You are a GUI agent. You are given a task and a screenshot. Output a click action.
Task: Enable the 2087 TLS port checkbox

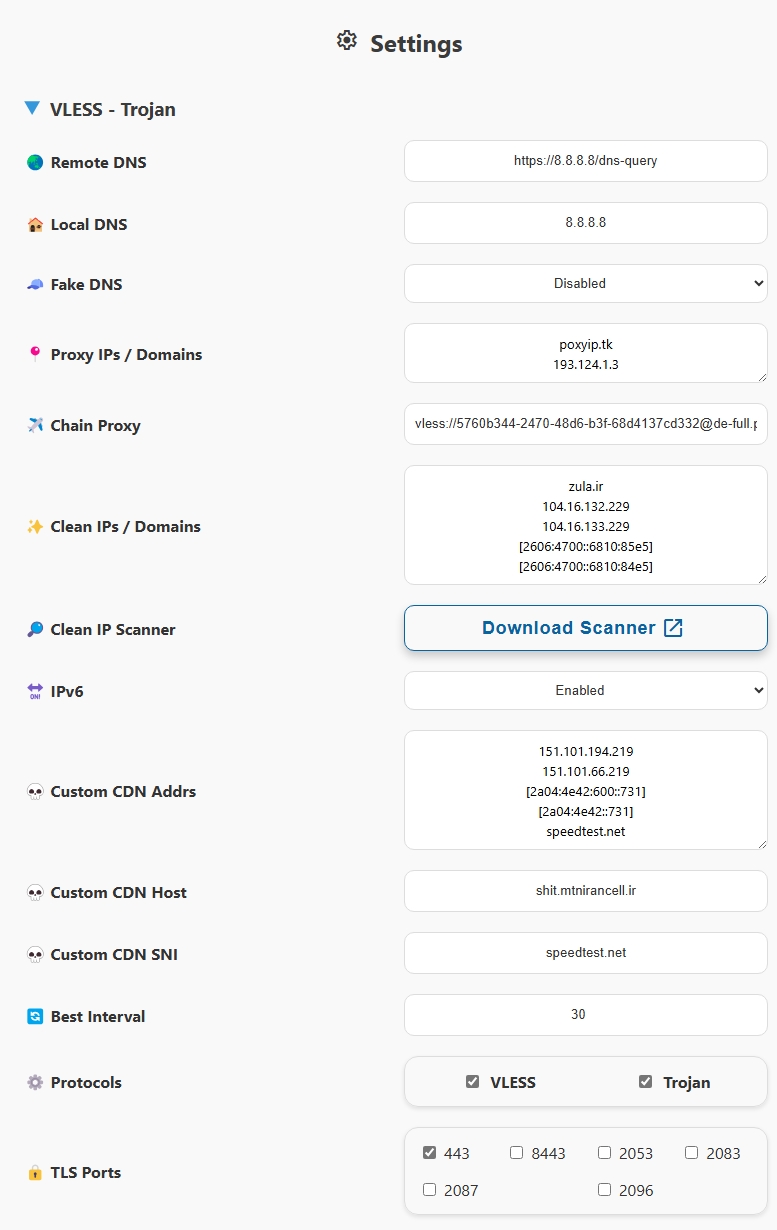[x=430, y=1190]
